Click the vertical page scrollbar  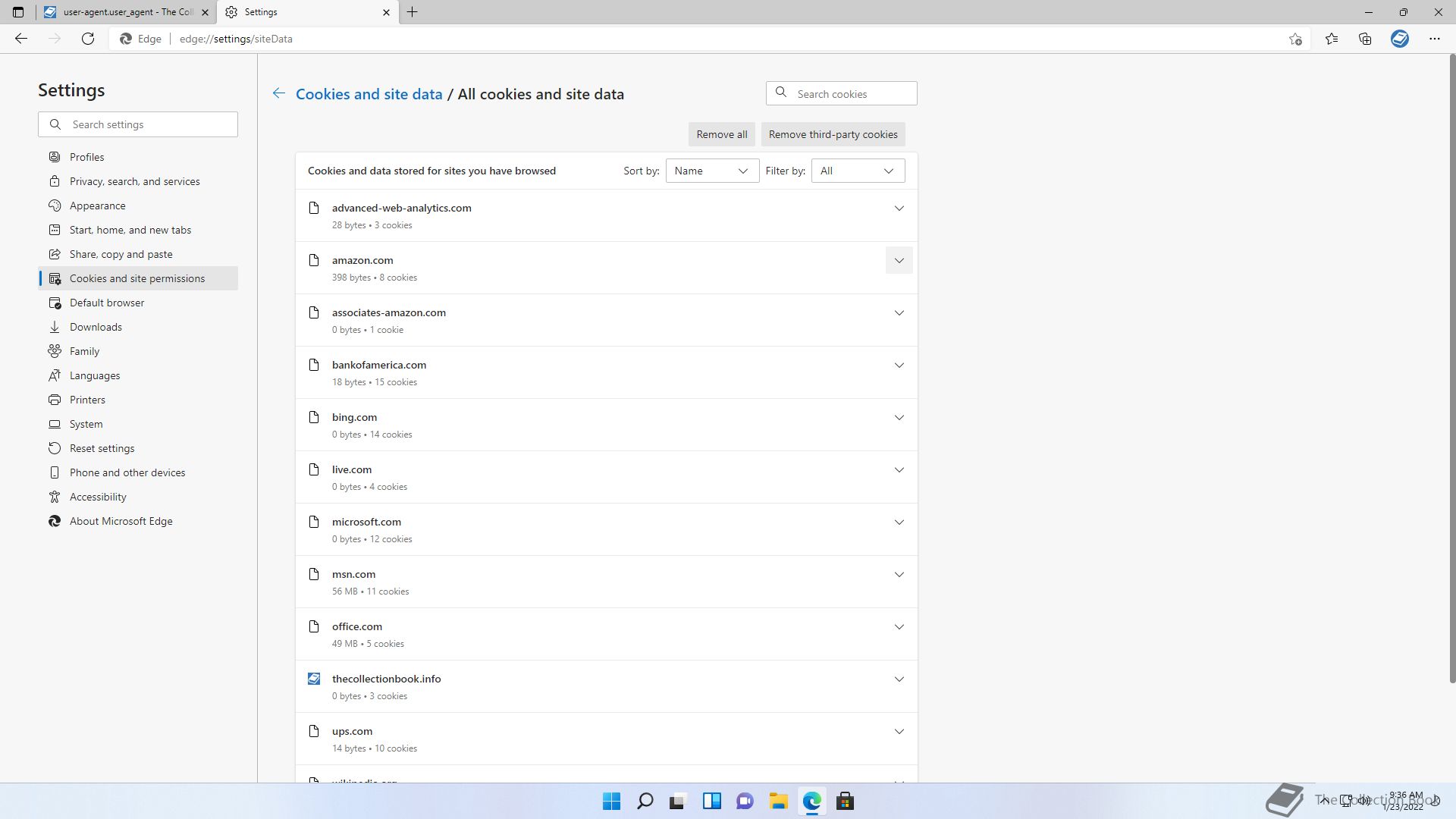point(1451,369)
